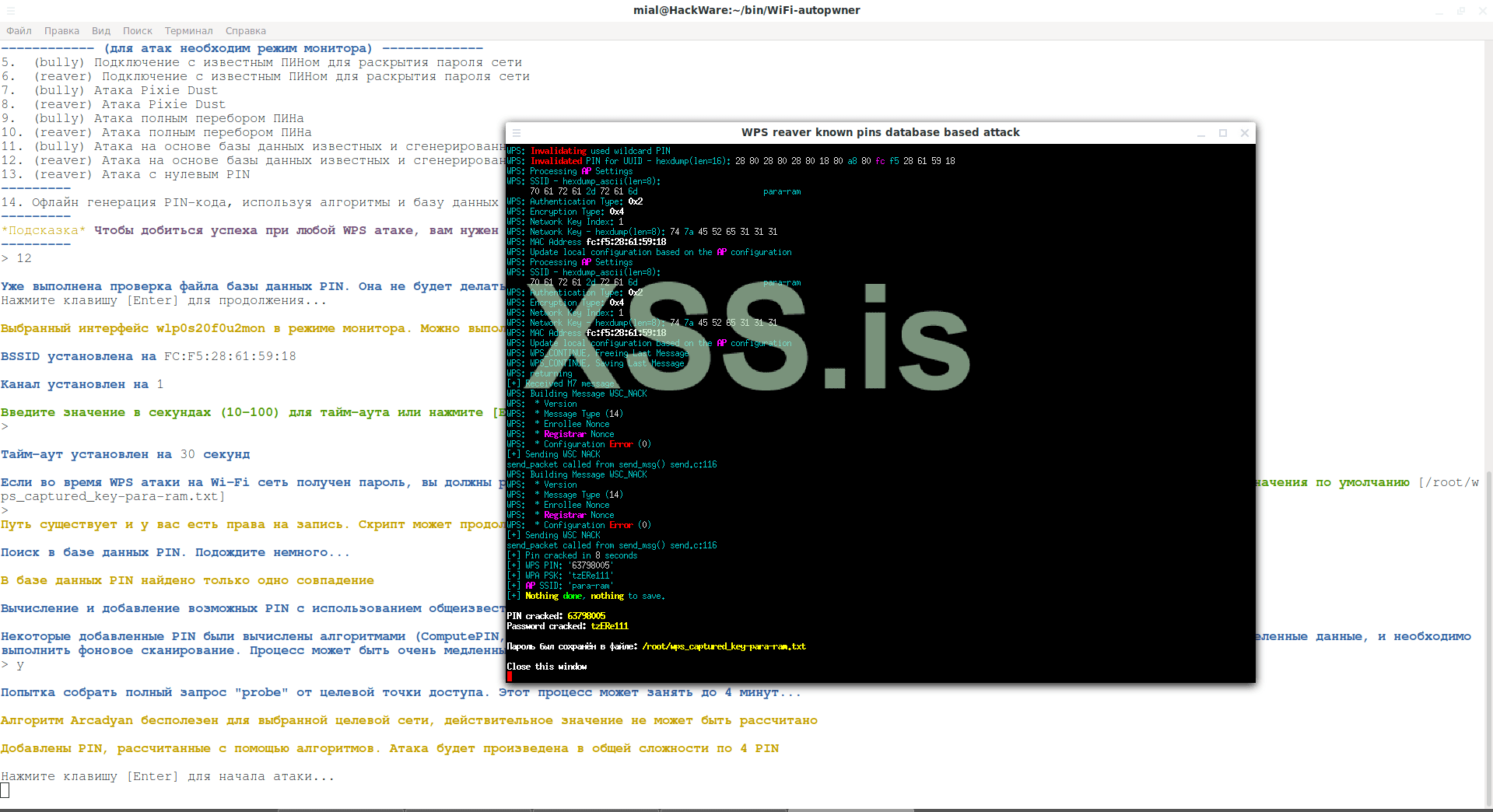
Task: Open the Поиск menu
Action: [138, 31]
